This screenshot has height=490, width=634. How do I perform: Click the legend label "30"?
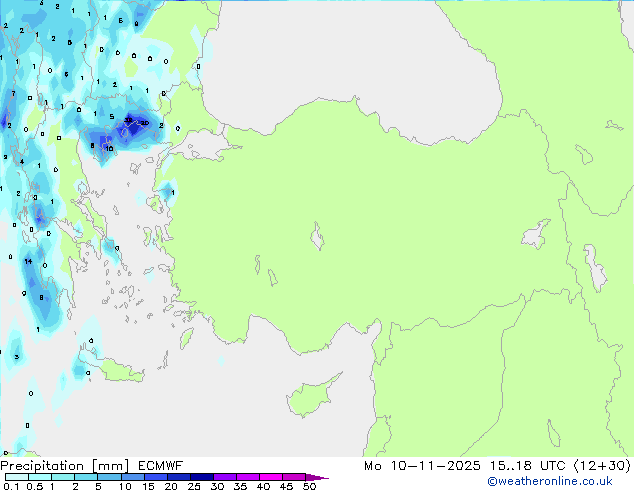click(217, 486)
